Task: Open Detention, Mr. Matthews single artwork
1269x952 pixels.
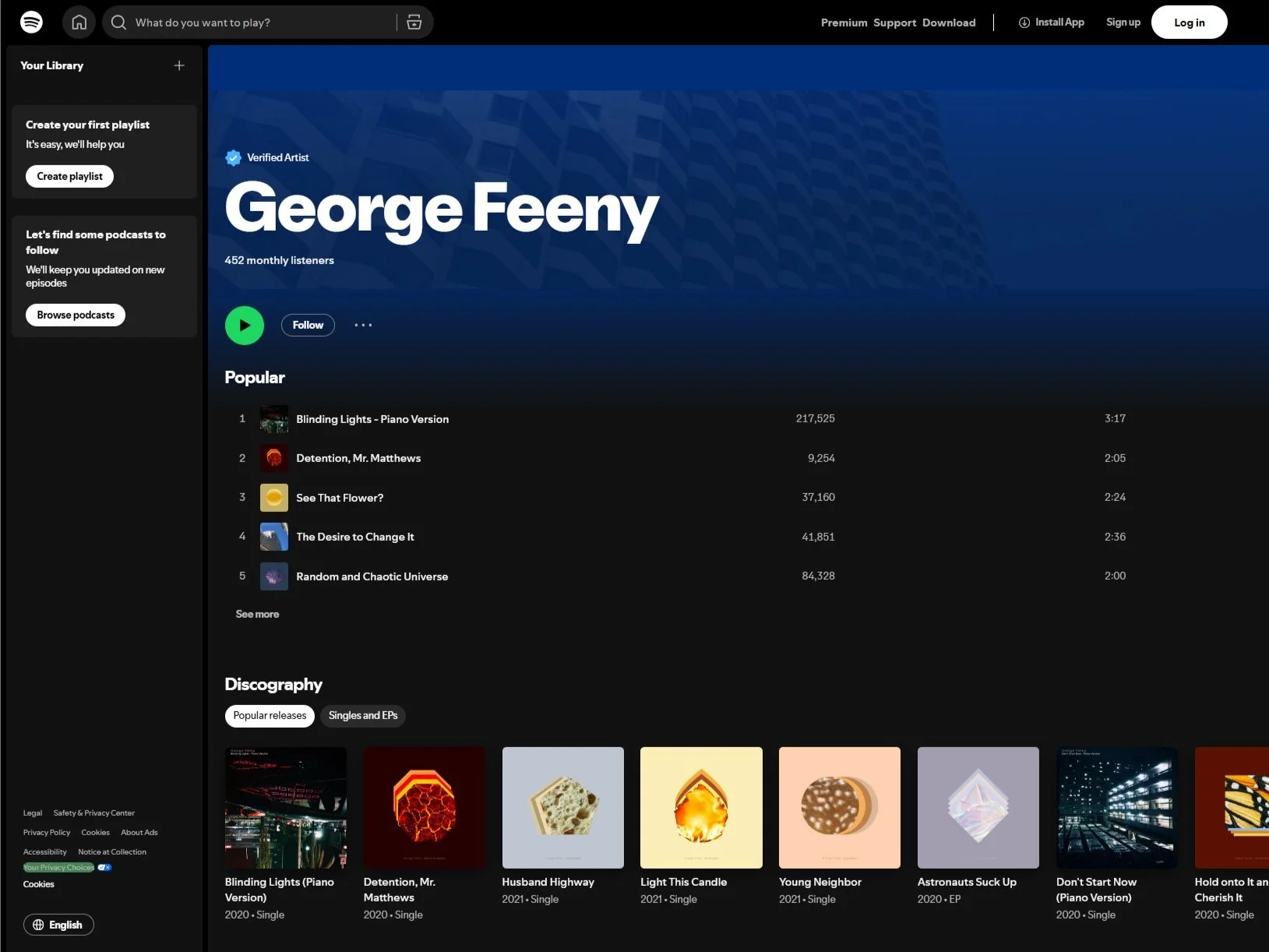Action: tap(425, 808)
